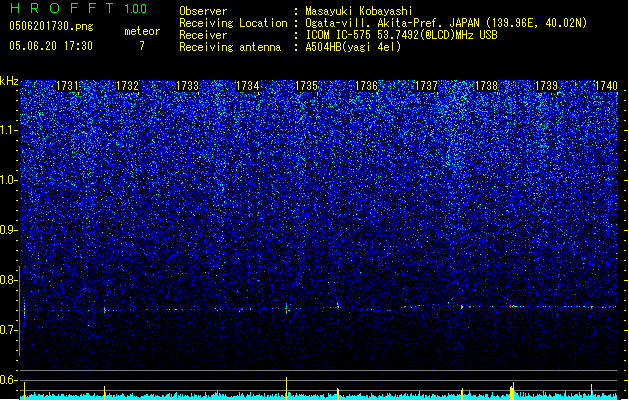Click the yellow power spike below 1740
629x400 pixels.
591,392
